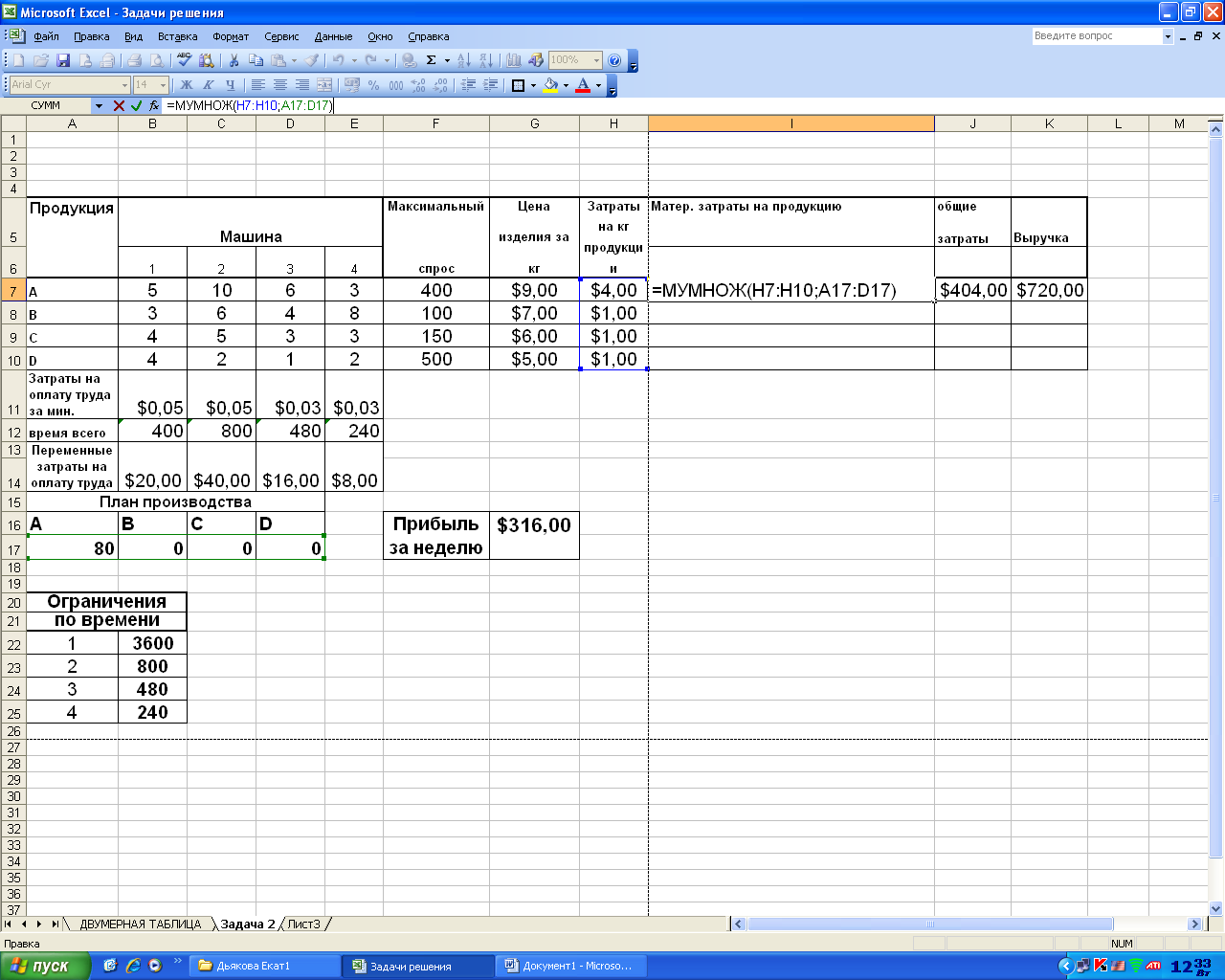Open the Файл menu
The image size is (1225, 980).
(x=46, y=36)
